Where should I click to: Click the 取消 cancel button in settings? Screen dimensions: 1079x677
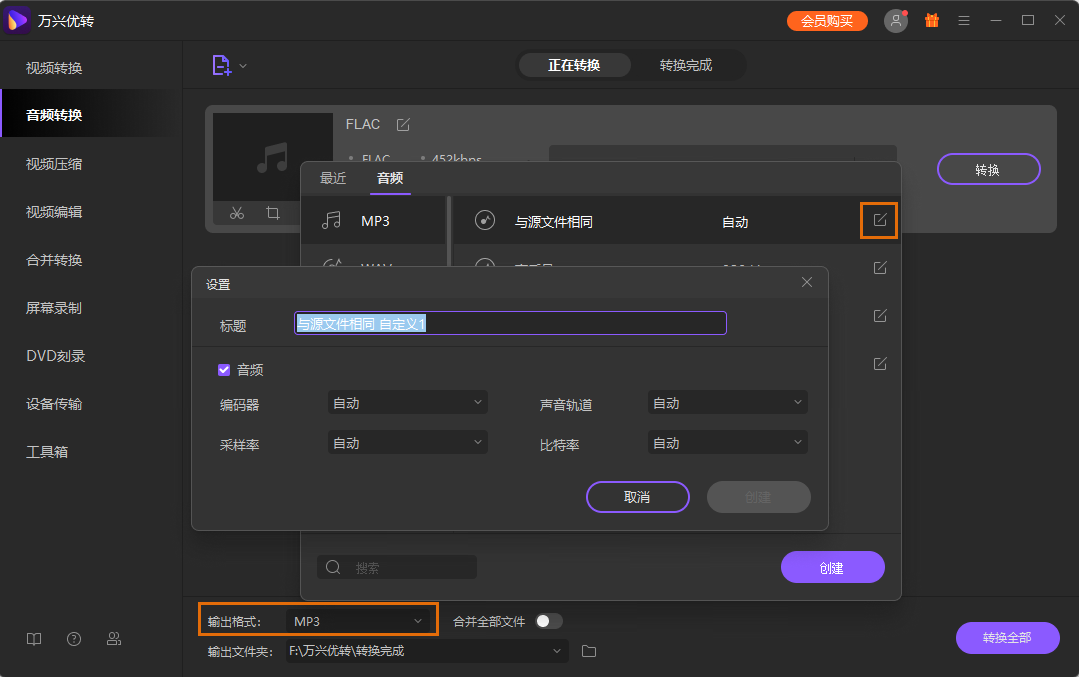(x=637, y=497)
